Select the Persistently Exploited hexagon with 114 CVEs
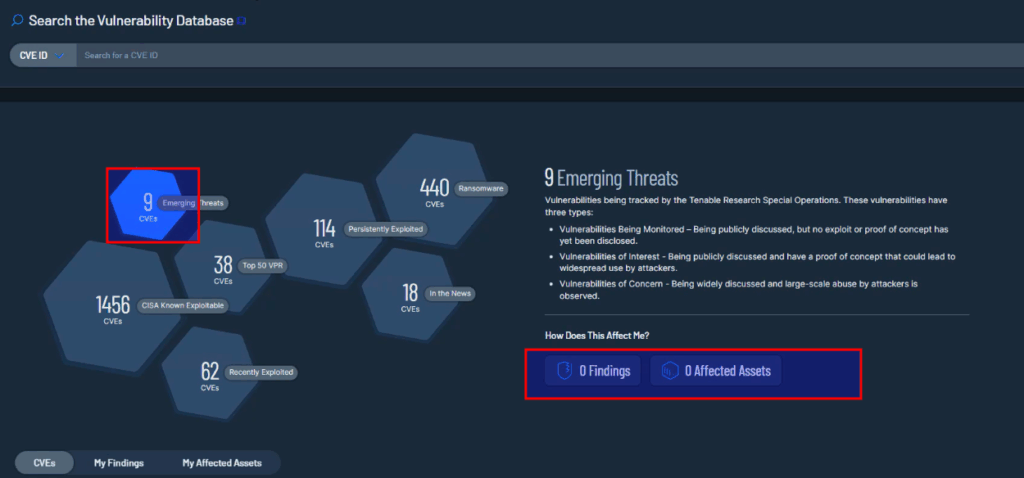 324,230
